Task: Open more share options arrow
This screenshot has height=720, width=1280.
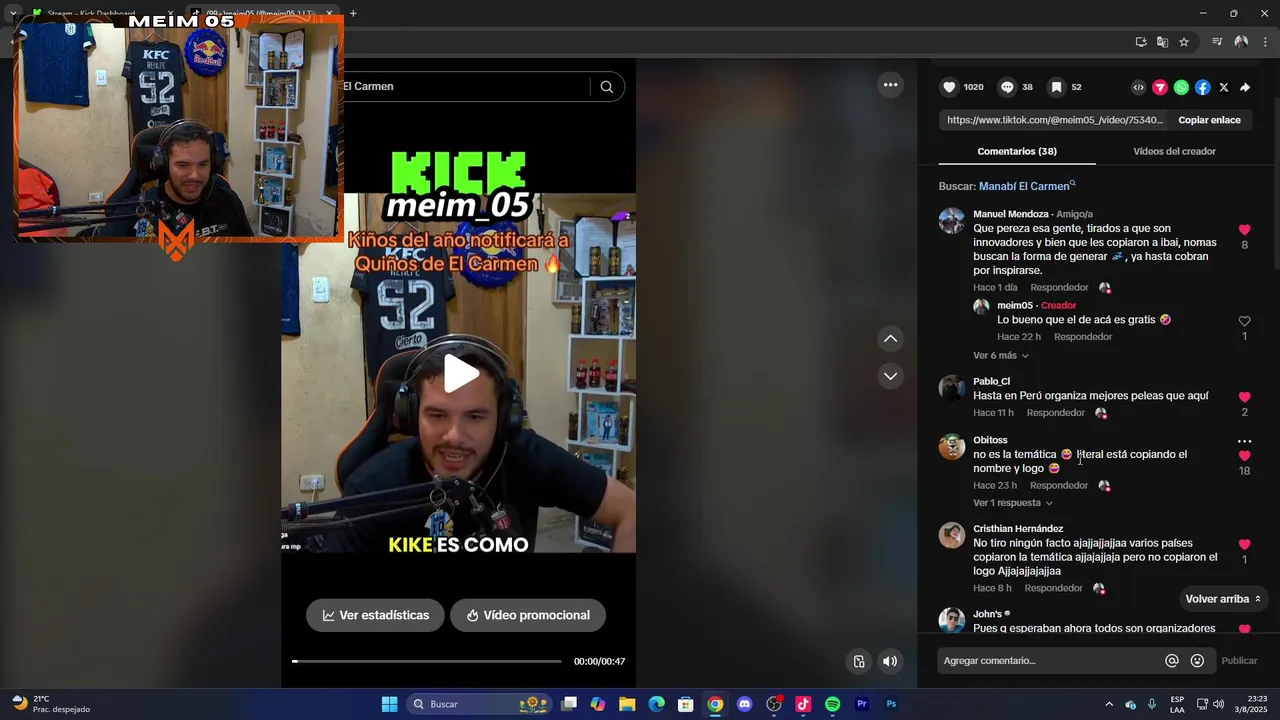Action: tap(1245, 87)
